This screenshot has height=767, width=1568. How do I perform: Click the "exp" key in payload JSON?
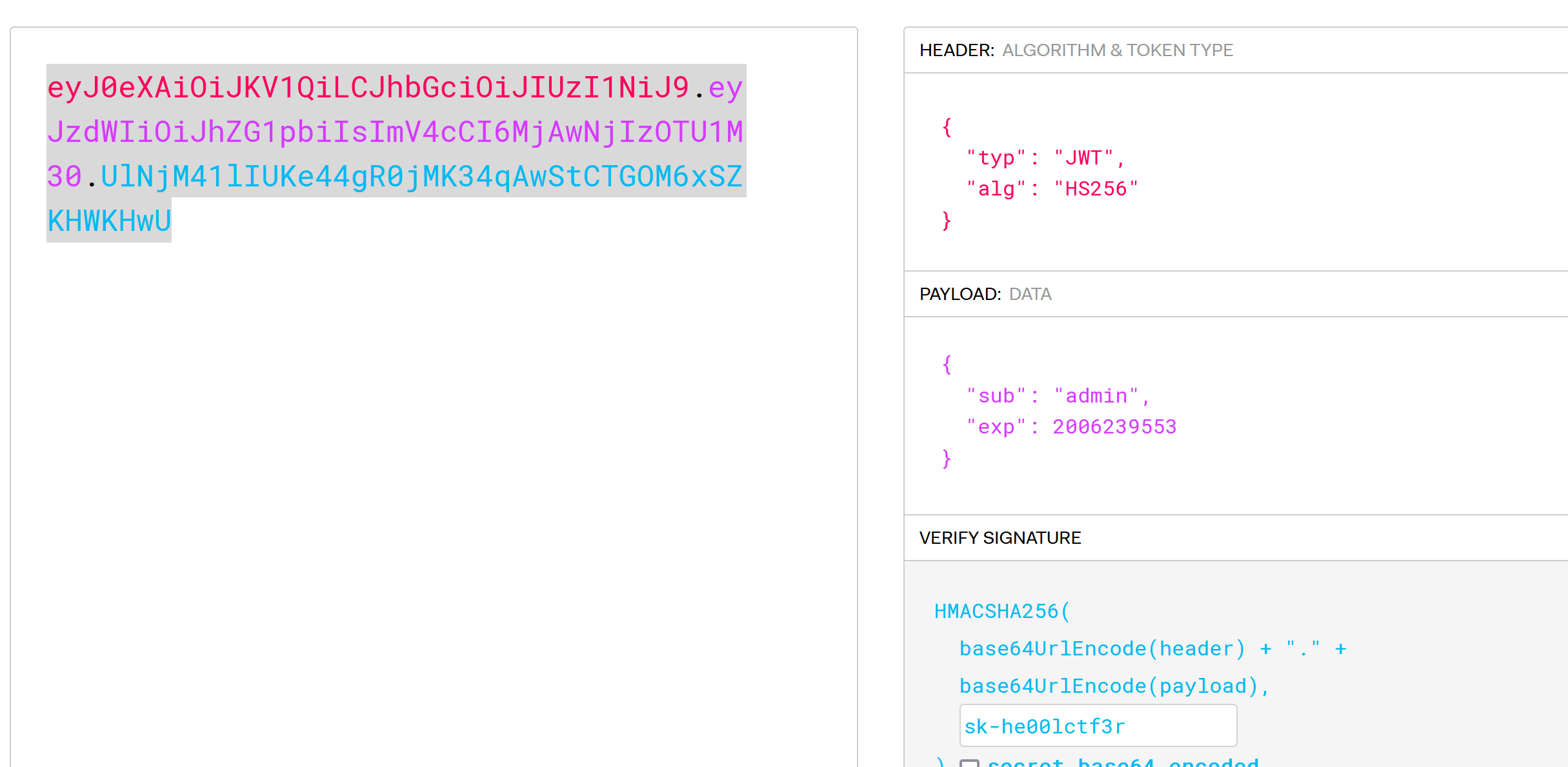[996, 427]
